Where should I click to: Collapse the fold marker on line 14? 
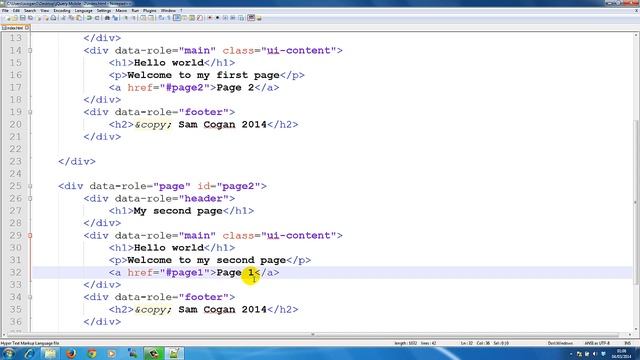coord(30,51)
